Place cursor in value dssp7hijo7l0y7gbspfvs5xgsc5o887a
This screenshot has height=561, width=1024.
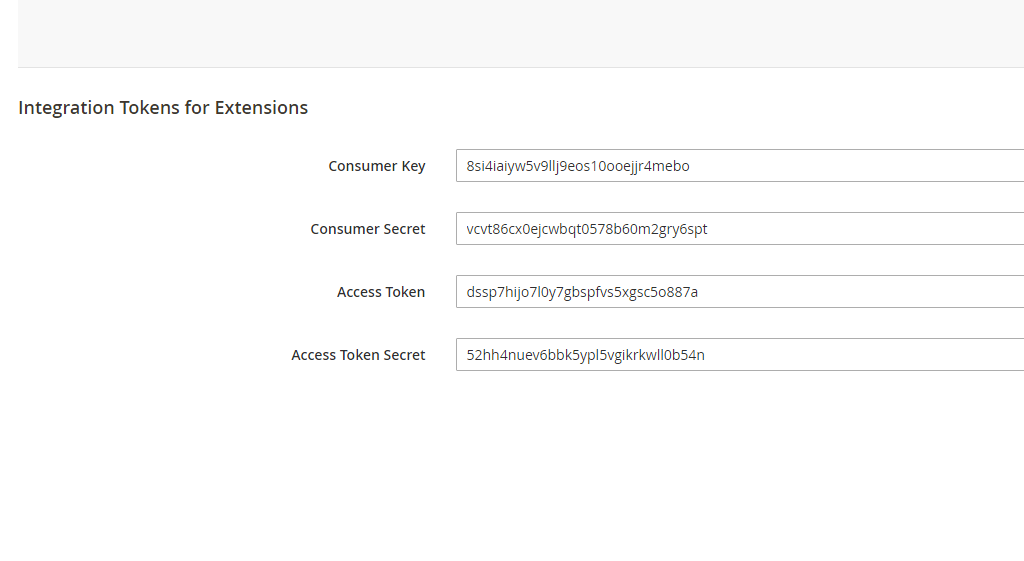click(581, 292)
